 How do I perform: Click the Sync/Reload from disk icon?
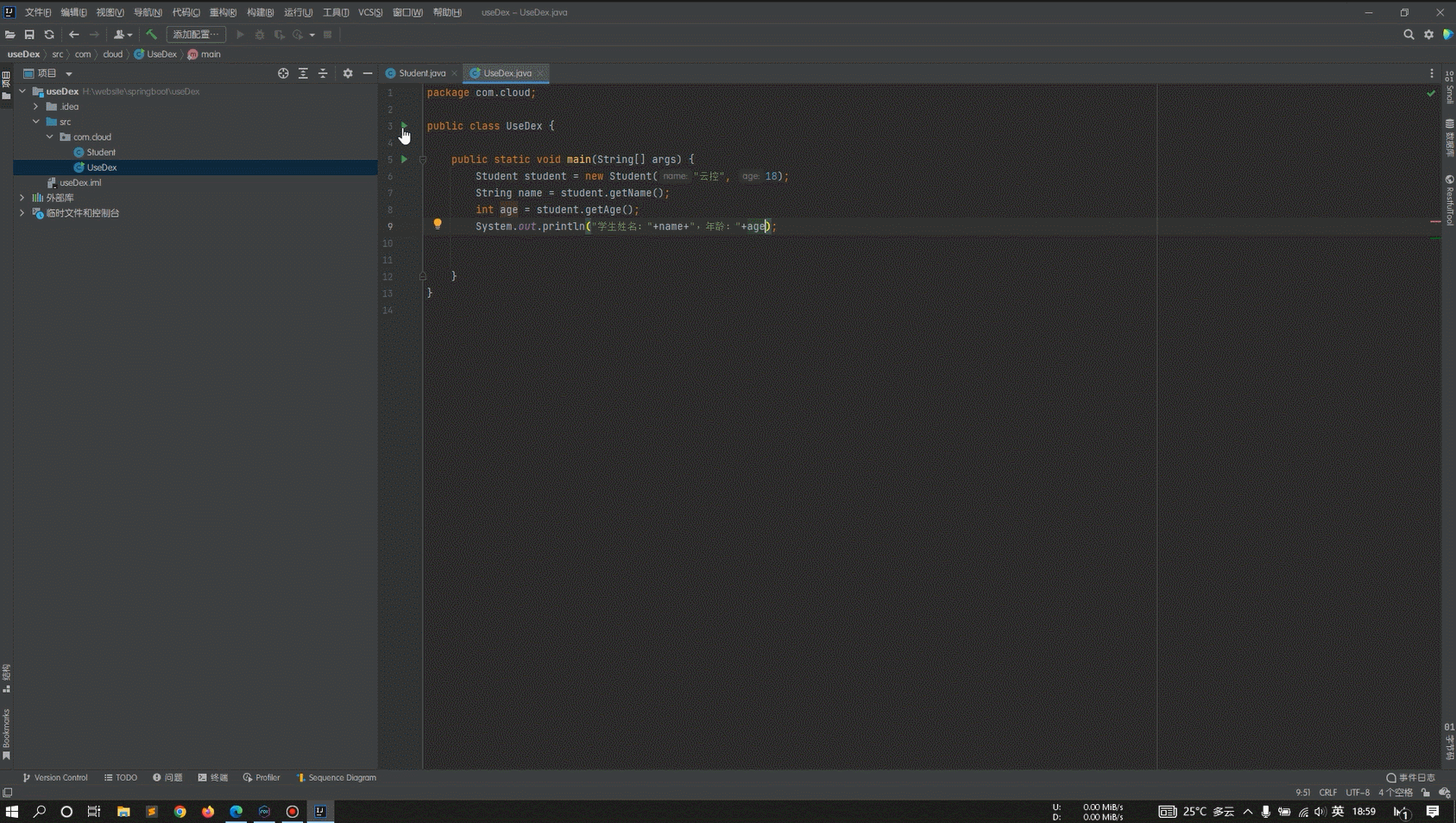click(49, 35)
